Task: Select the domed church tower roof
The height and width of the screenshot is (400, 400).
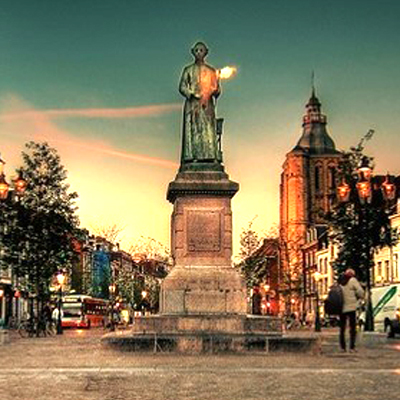Action: [315, 127]
